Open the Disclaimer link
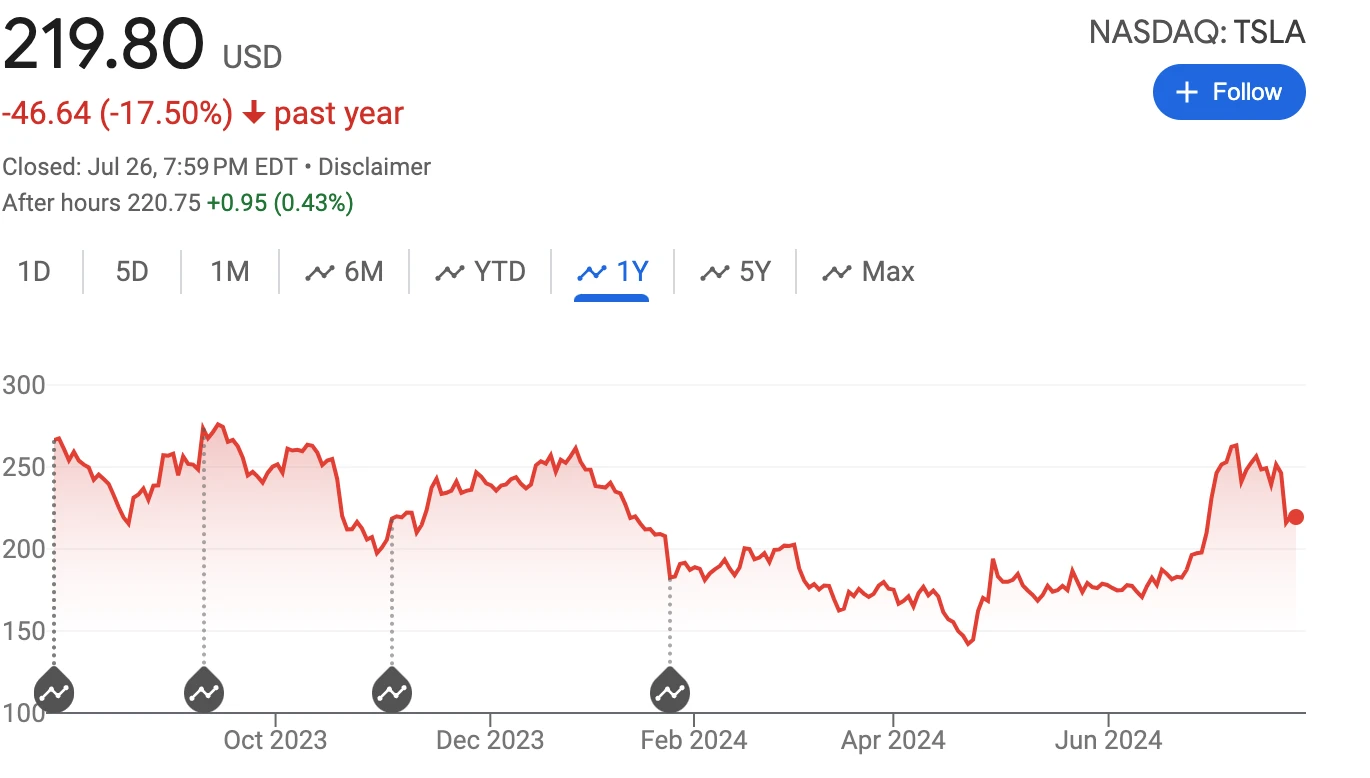This screenshot has width=1370, height=778. pos(374,167)
